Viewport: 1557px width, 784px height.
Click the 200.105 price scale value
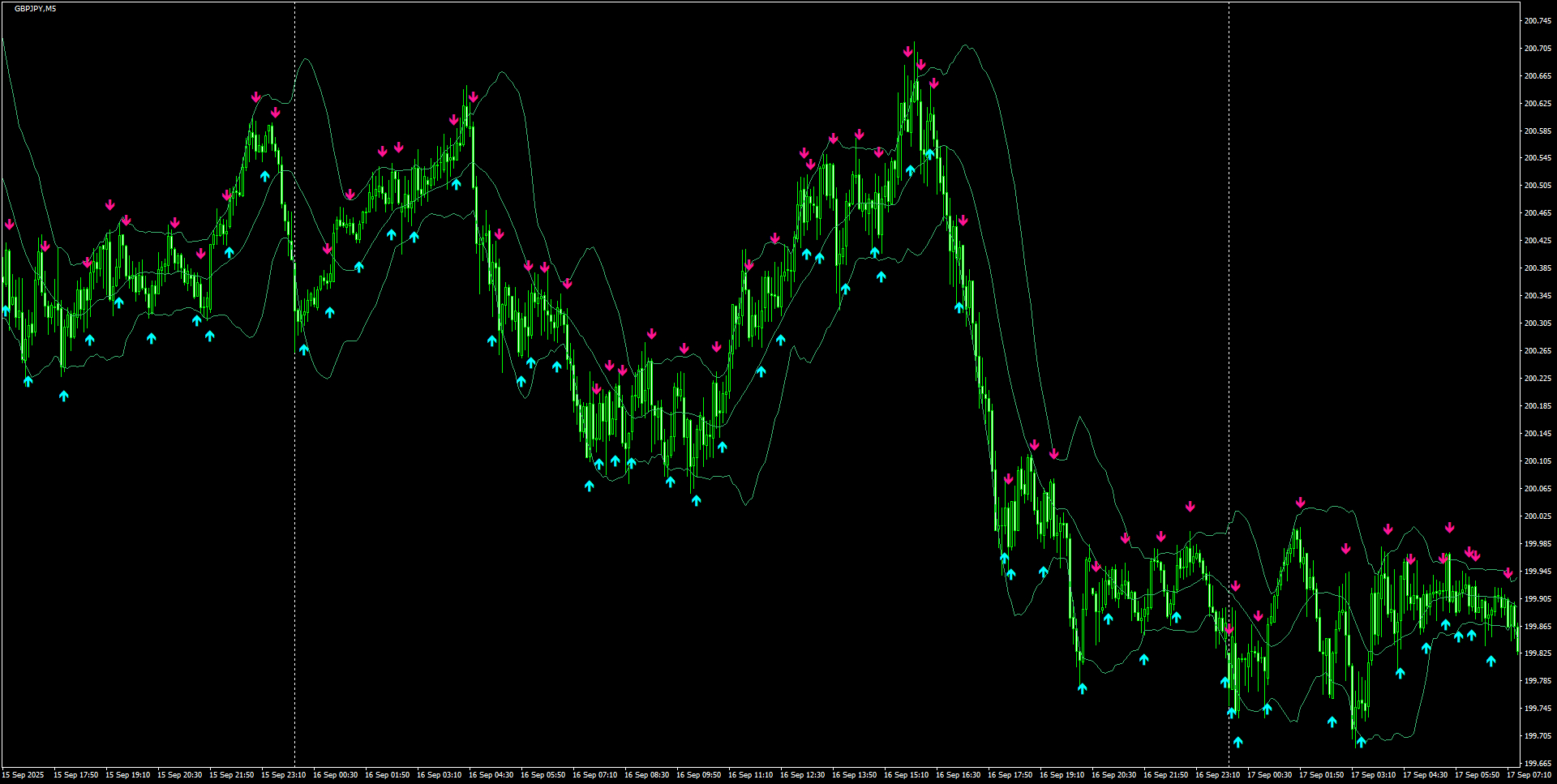pyautogui.click(x=1538, y=461)
